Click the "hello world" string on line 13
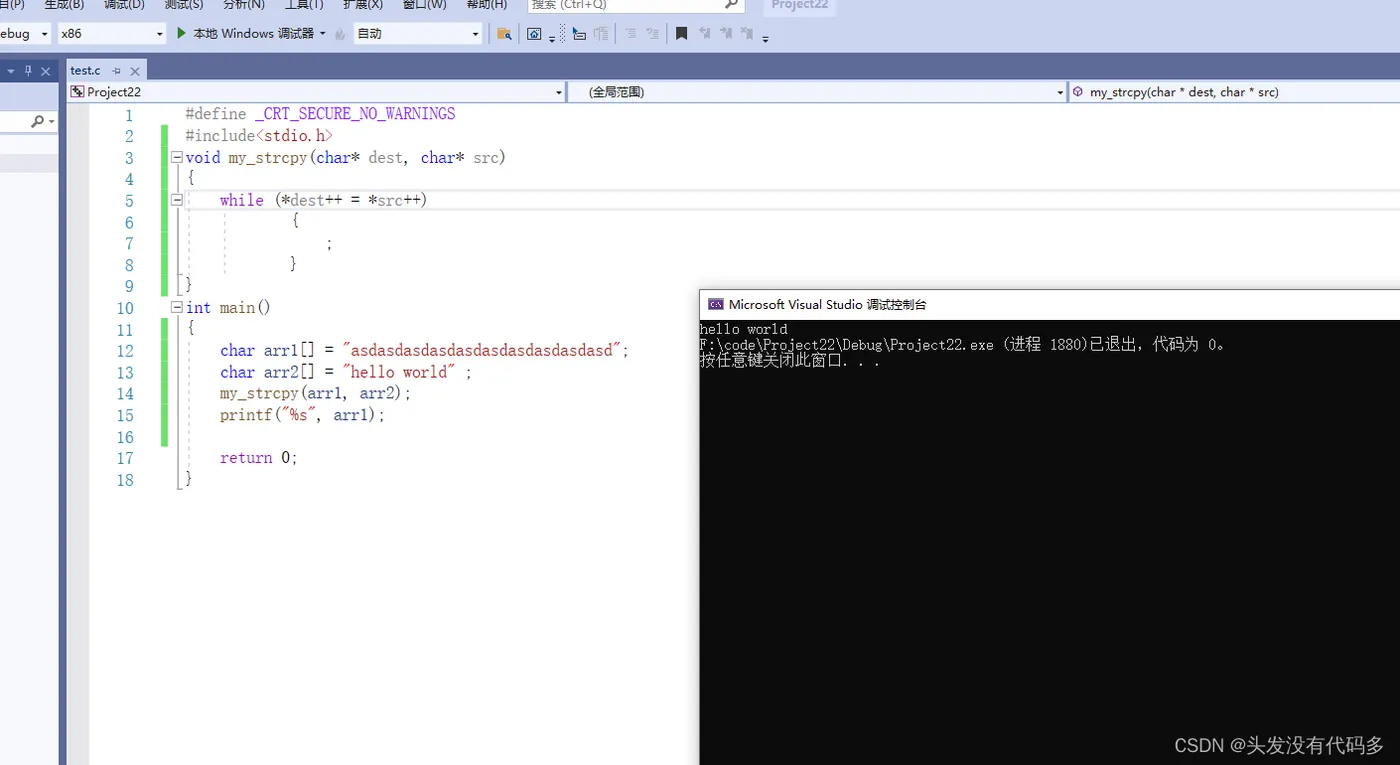The image size is (1400, 765). [x=399, y=372]
